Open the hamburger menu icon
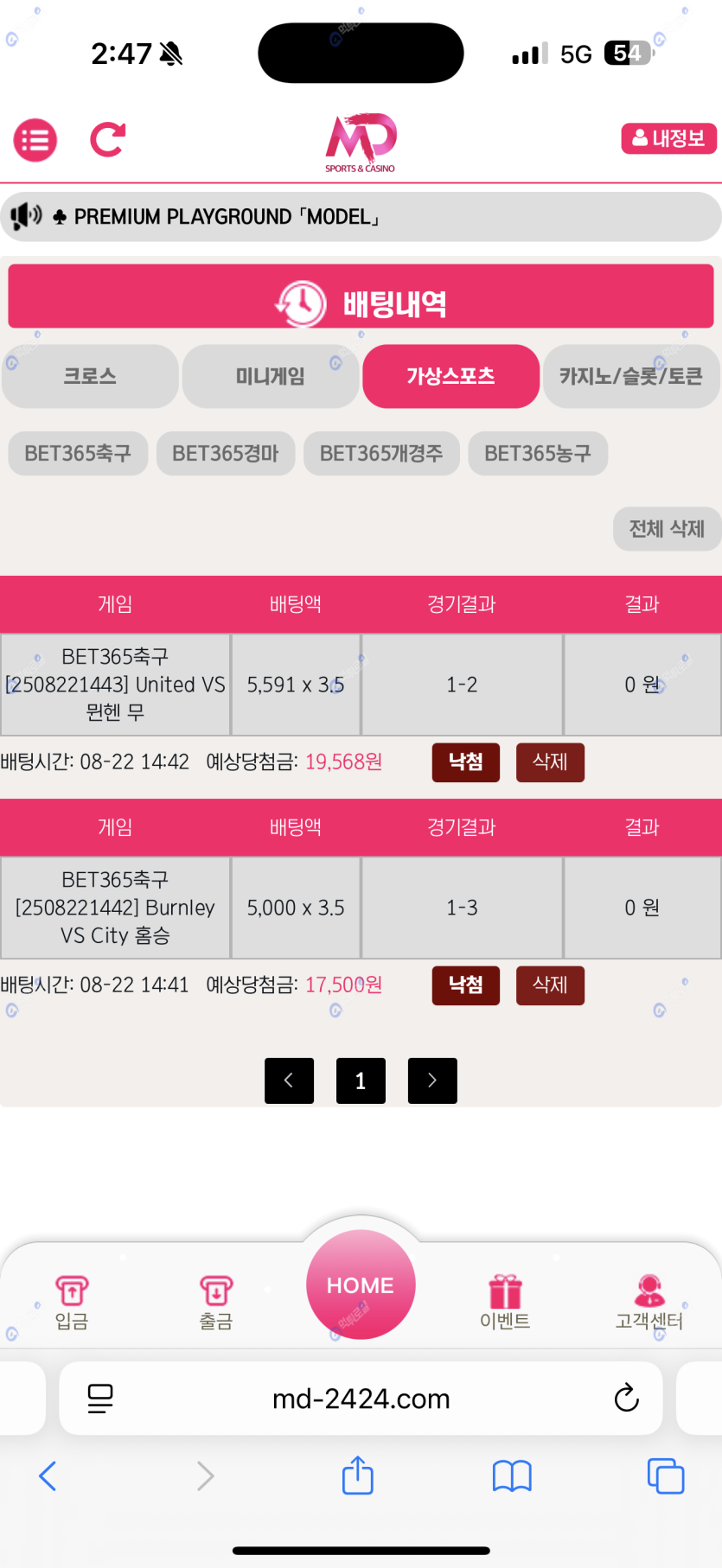 (35, 140)
